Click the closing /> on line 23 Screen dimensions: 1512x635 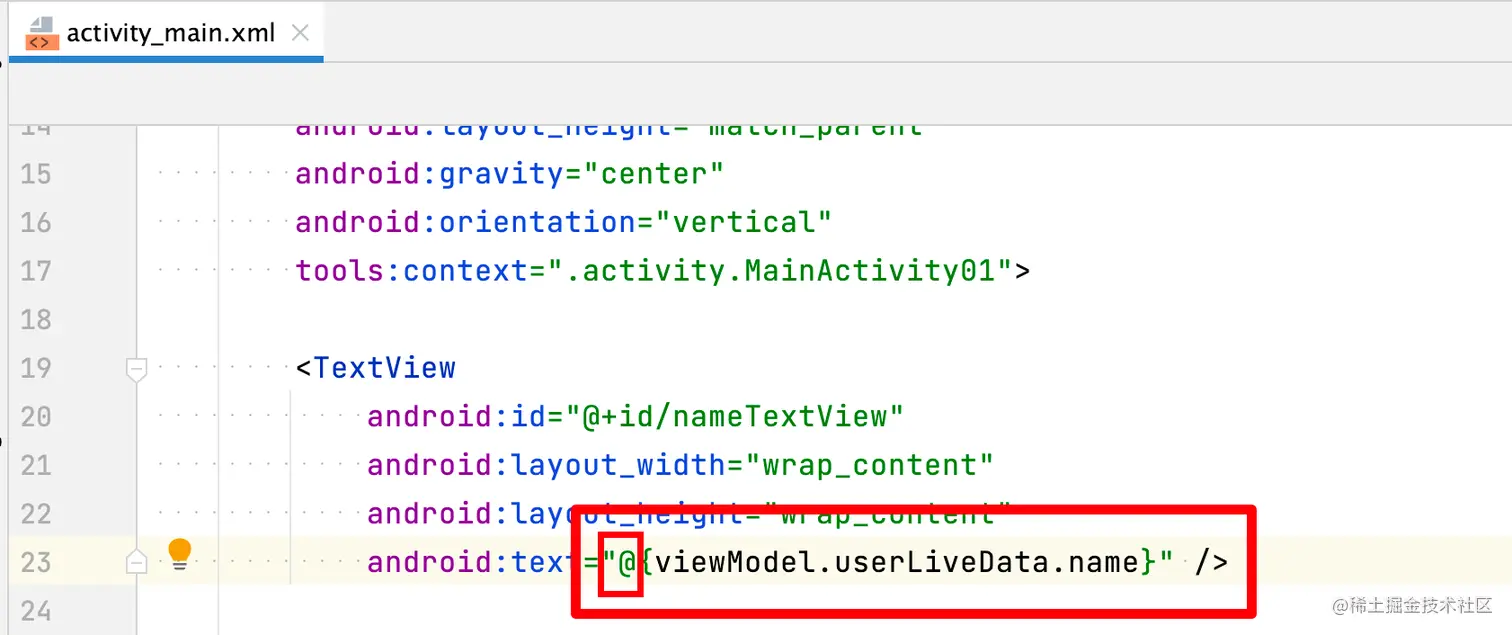pyautogui.click(x=1211, y=562)
